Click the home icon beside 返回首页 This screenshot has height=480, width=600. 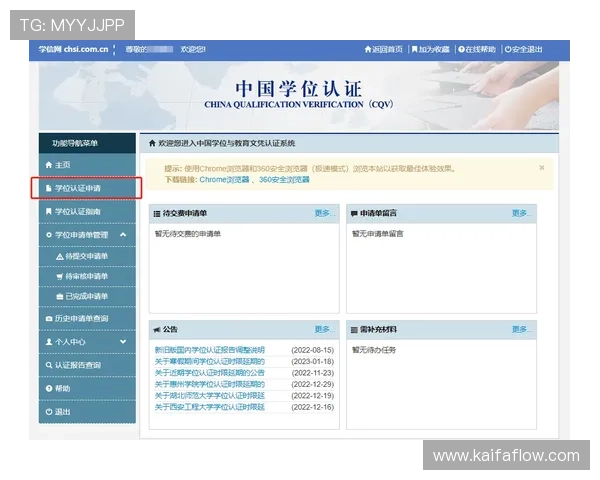(x=368, y=49)
